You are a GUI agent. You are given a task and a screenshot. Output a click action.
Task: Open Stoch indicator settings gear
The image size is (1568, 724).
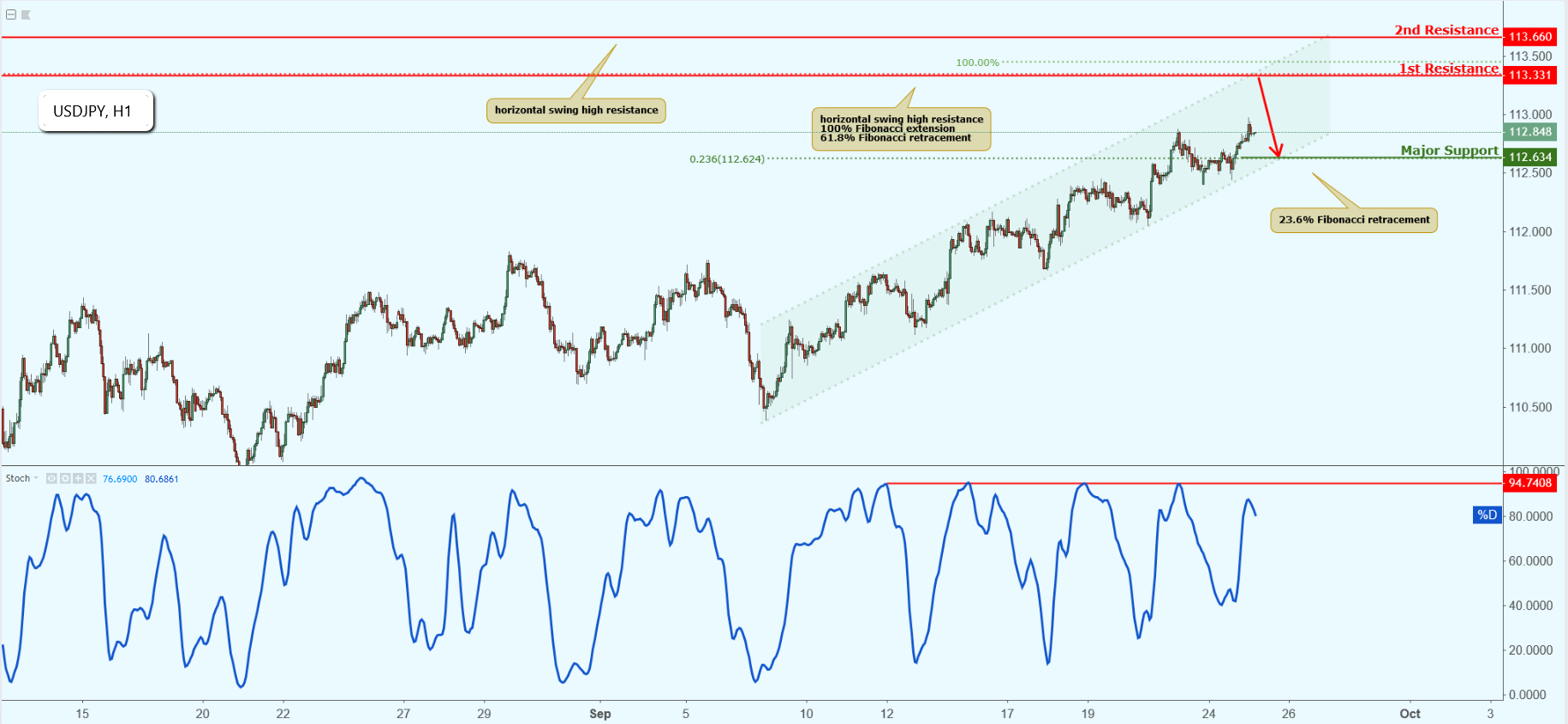pyautogui.click(x=65, y=478)
